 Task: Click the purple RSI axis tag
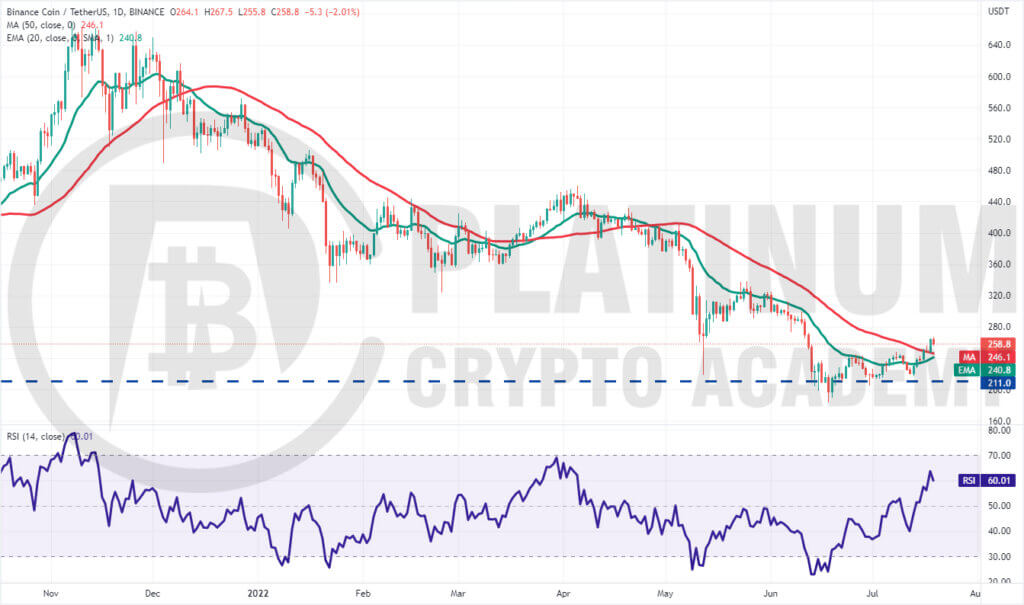[968, 480]
